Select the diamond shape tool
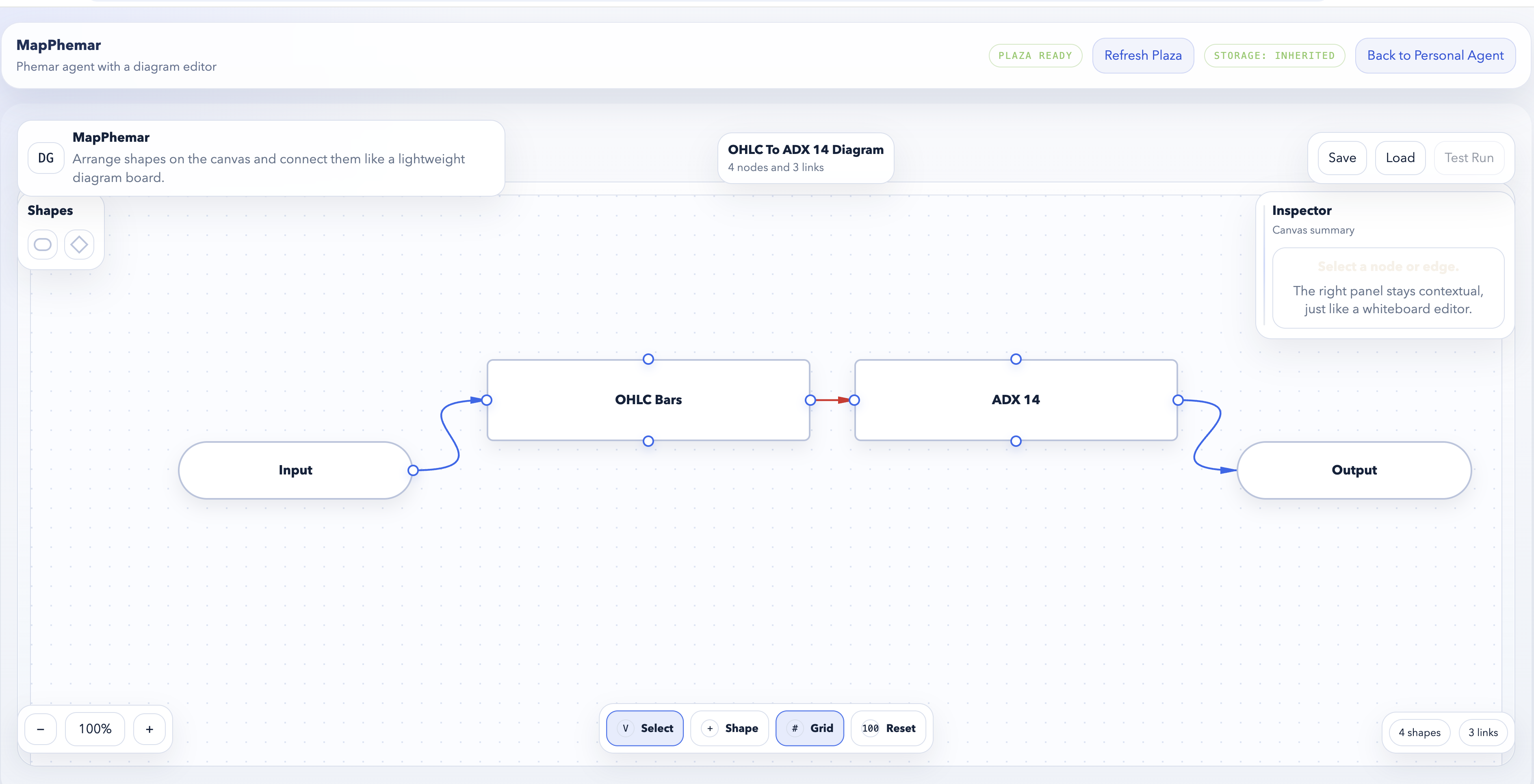This screenshot has width=1534, height=784. tap(79, 245)
